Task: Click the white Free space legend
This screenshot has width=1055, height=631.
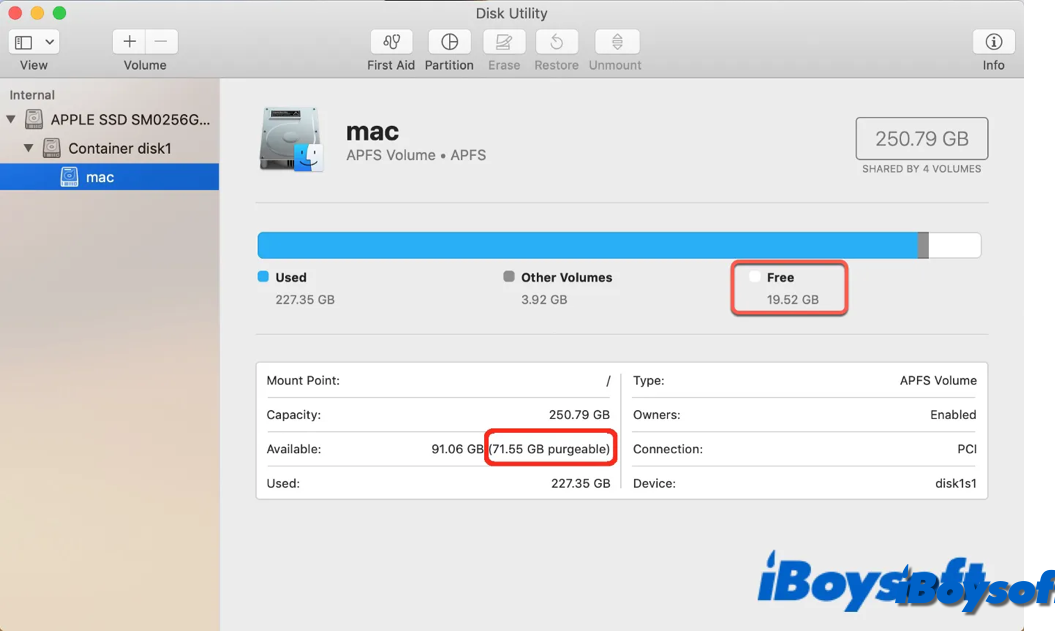Action: tap(755, 277)
